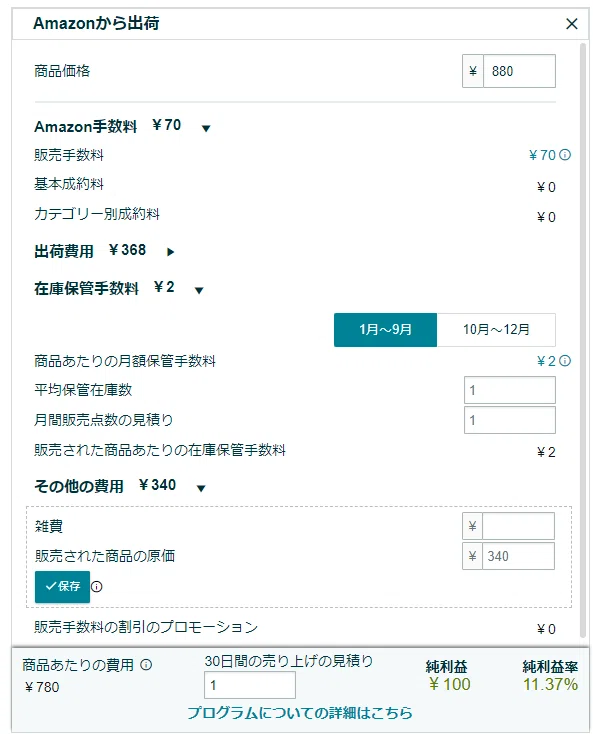Click the 平均保管在庫数 input field
Screen dimensions: 593x734
pyautogui.click(x=510, y=390)
